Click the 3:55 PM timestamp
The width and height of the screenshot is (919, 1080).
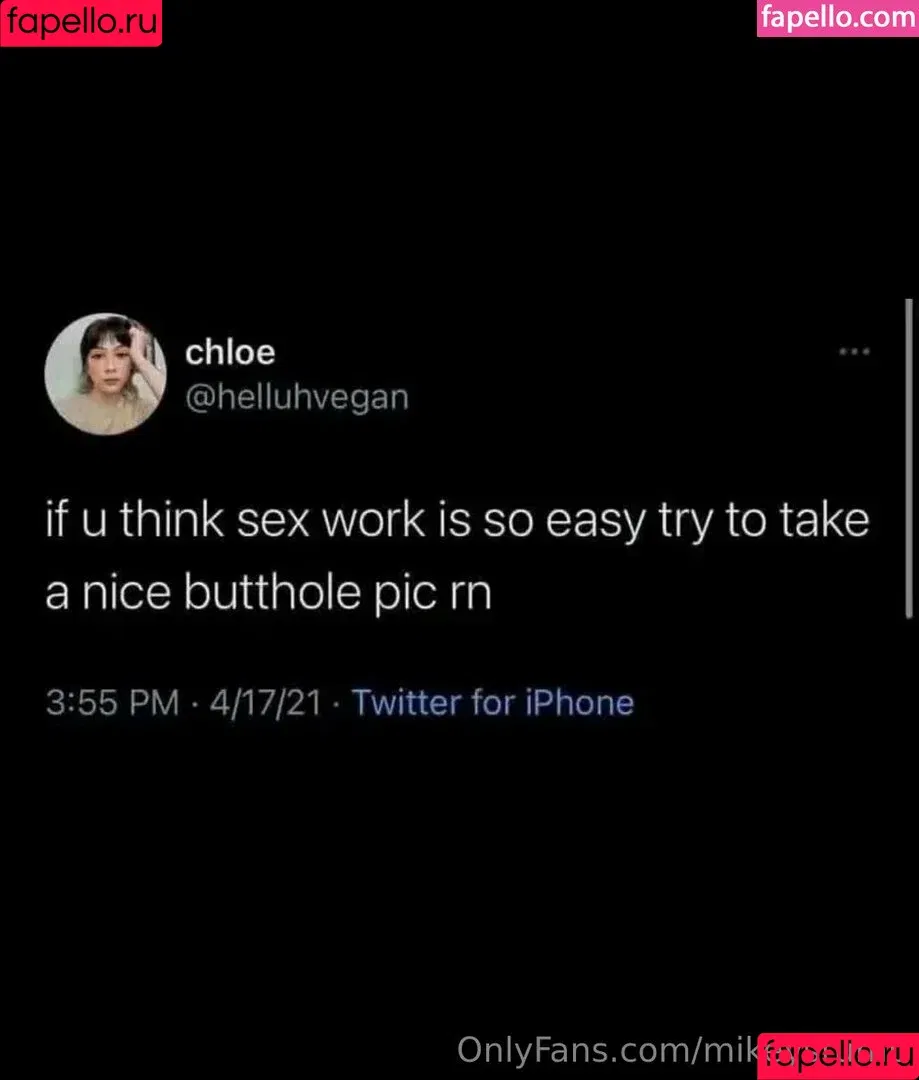coord(112,703)
